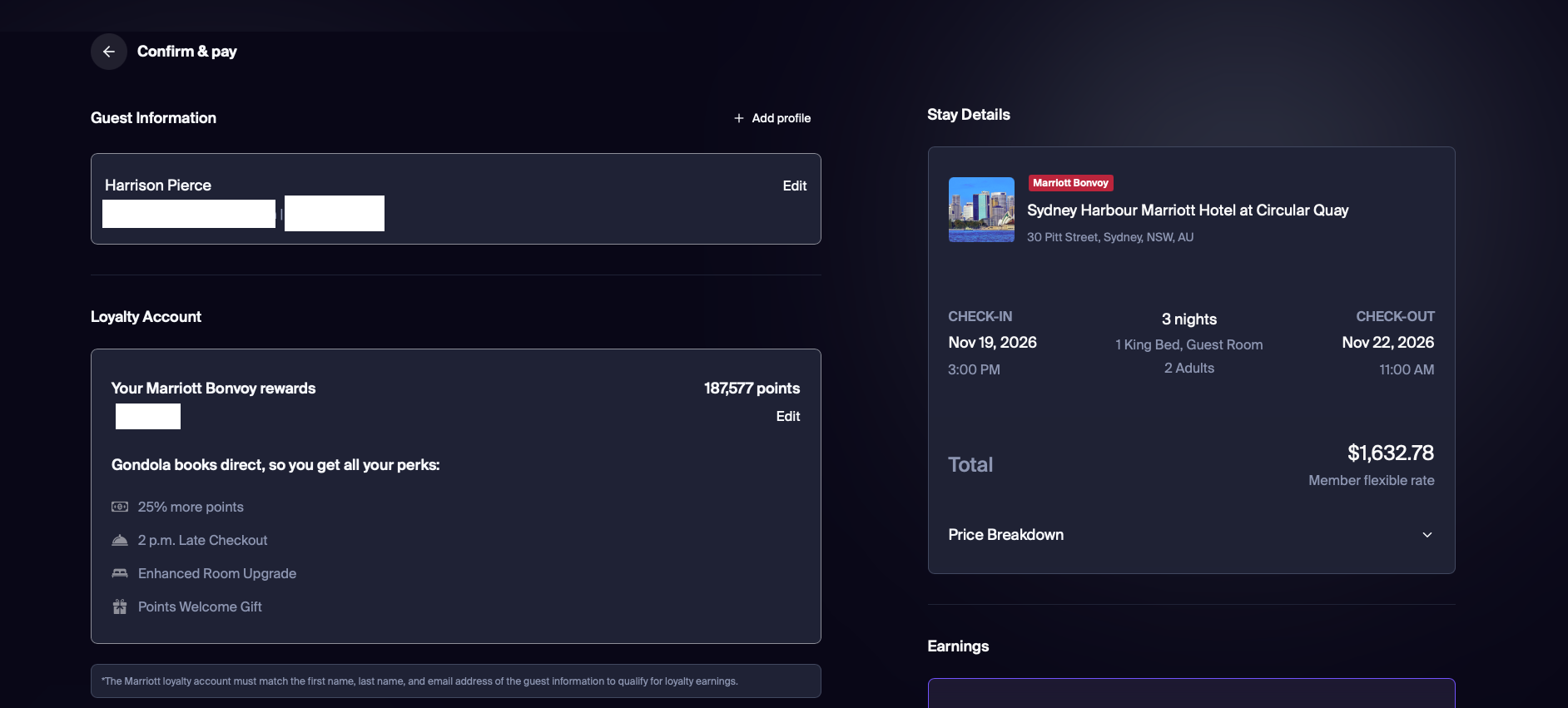This screenshot has height=708, width=1568.
Task: Click the total price $1,632.78
Action: (x=1391, y=453)
